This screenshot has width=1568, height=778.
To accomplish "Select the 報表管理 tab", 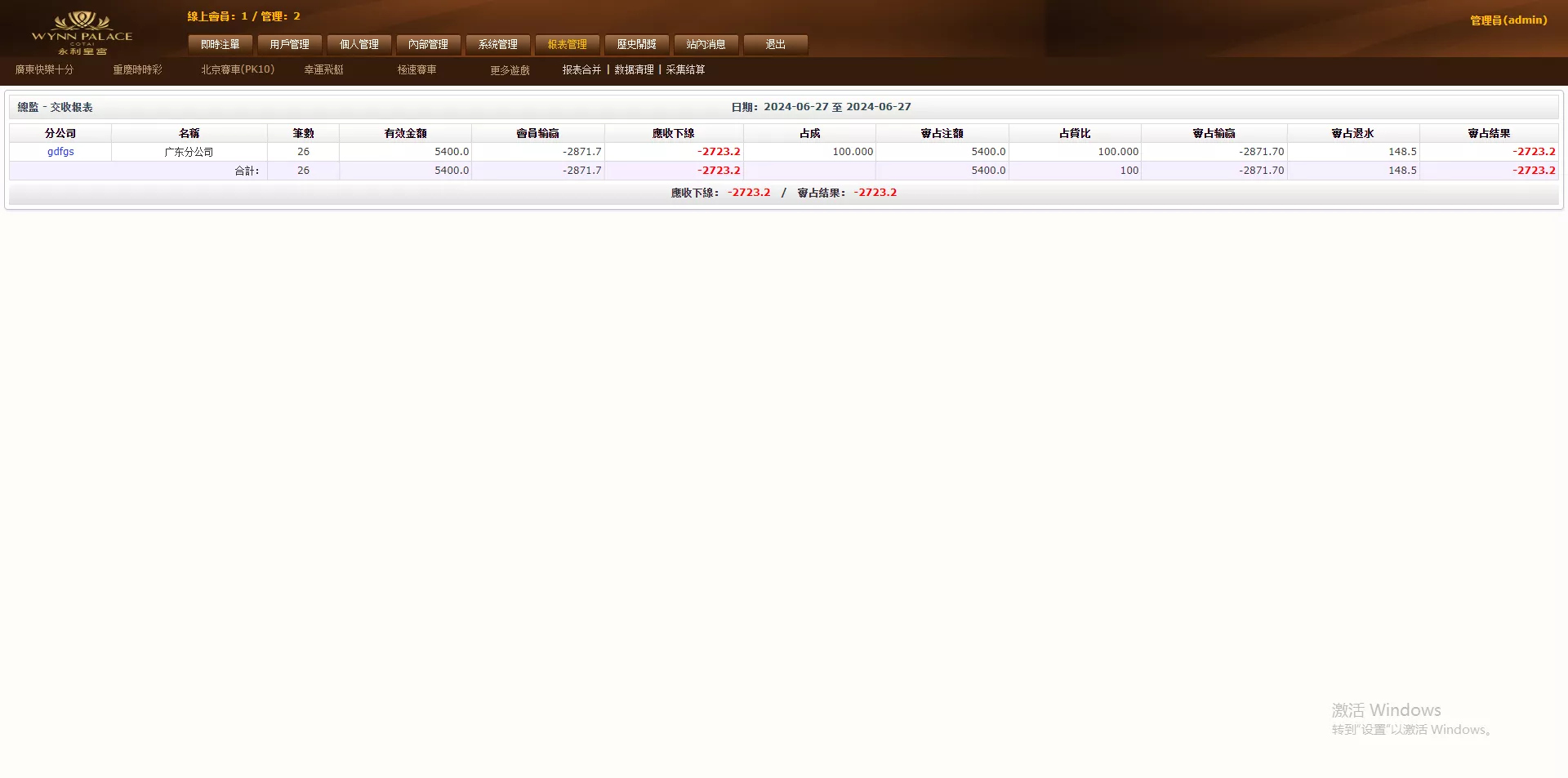I will 568,44.
